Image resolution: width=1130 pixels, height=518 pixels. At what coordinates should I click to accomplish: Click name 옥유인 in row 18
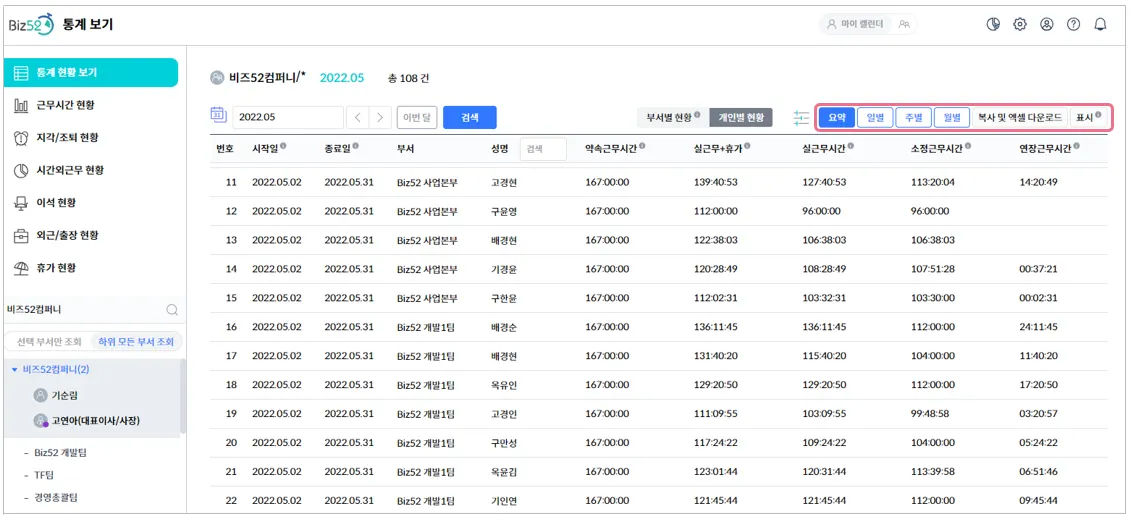pyautogui.click(x=503, y=385)
